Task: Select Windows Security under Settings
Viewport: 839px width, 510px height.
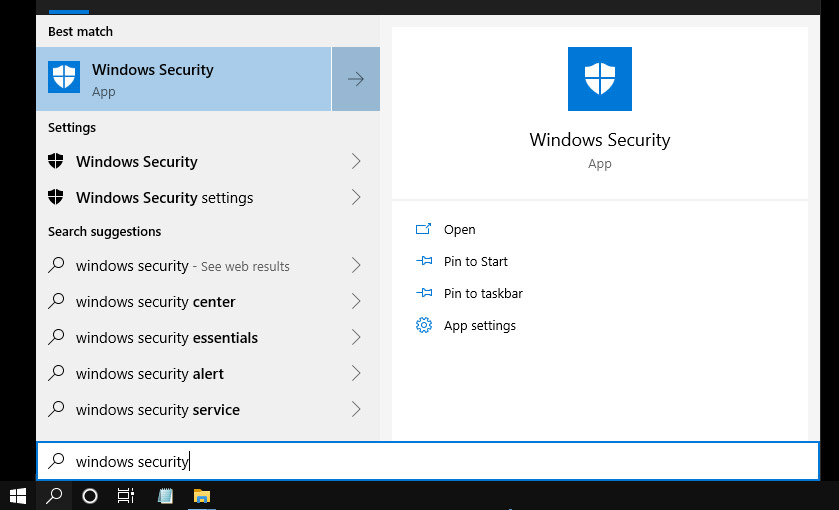Action: coord(208,162)
